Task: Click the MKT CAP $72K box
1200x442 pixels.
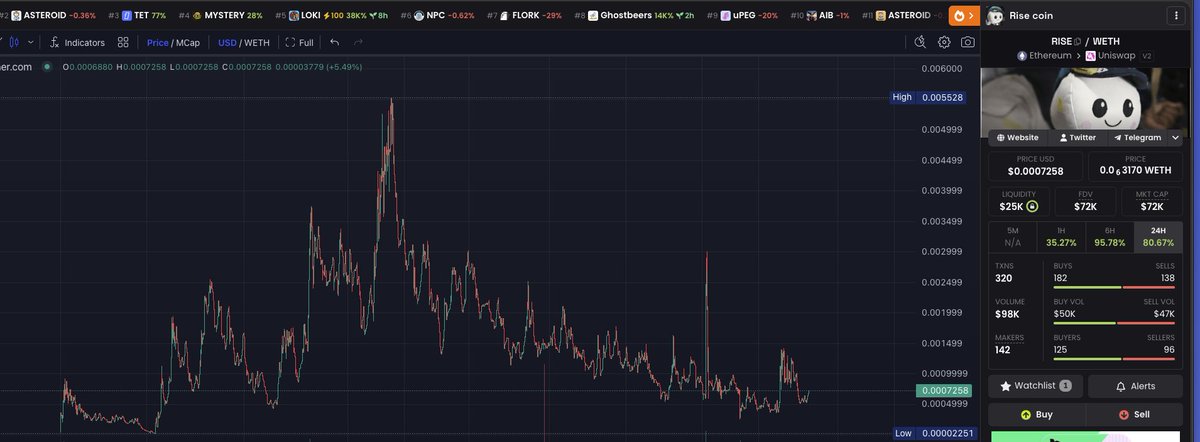Action: click(x=1151, y=201)
